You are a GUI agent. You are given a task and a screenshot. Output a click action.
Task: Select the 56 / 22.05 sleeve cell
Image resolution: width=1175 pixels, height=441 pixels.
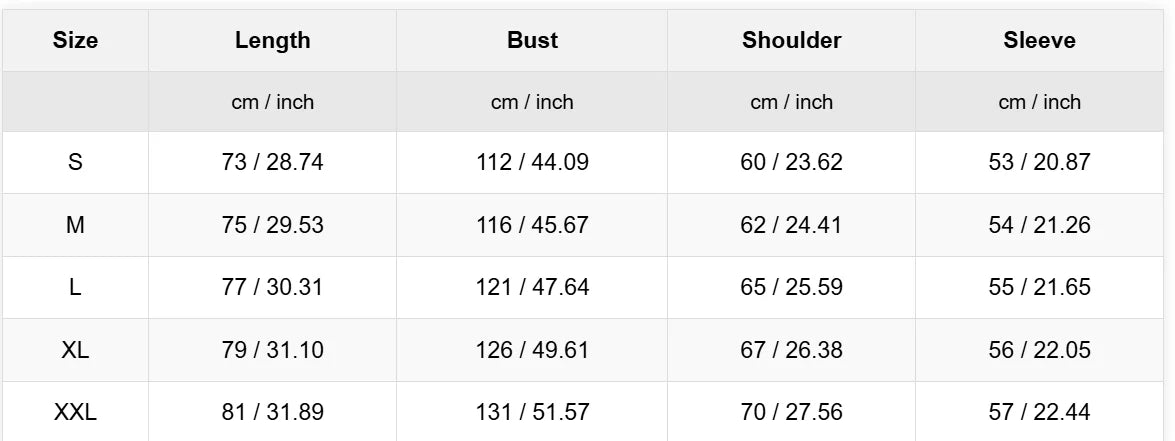tap(1039, 350)
